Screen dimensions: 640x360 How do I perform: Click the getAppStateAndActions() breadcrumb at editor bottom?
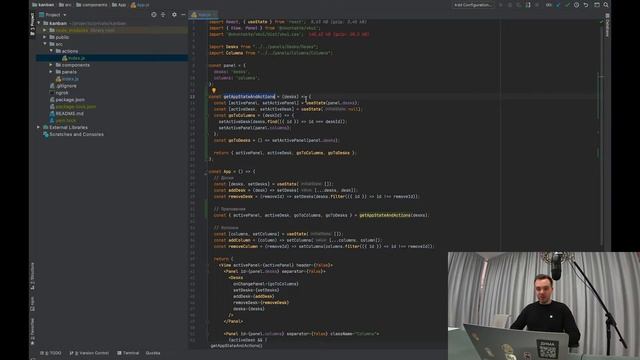pyautogui.click(x=236, y=346)
